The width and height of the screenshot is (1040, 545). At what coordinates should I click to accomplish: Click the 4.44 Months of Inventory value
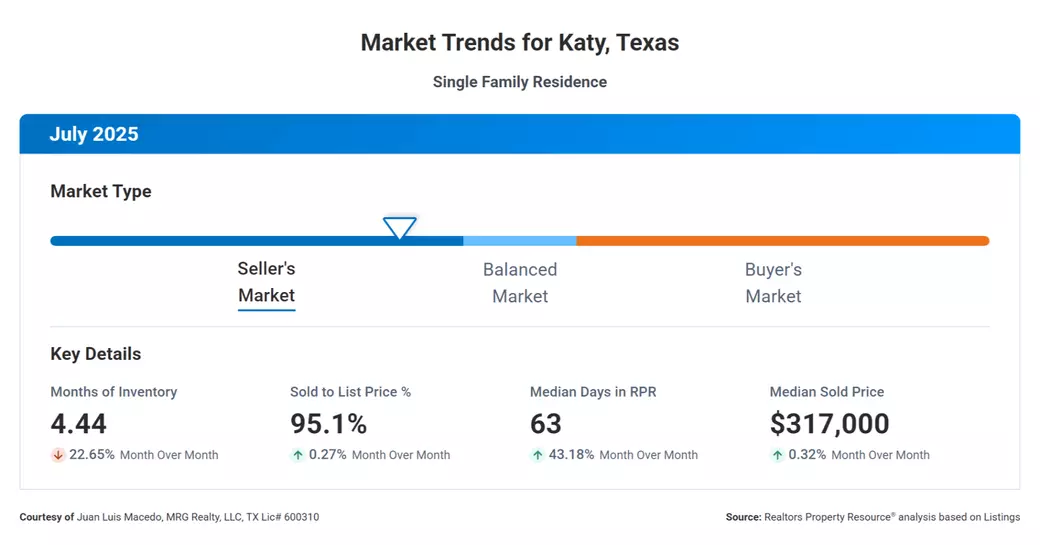click(x=79, y=424)
